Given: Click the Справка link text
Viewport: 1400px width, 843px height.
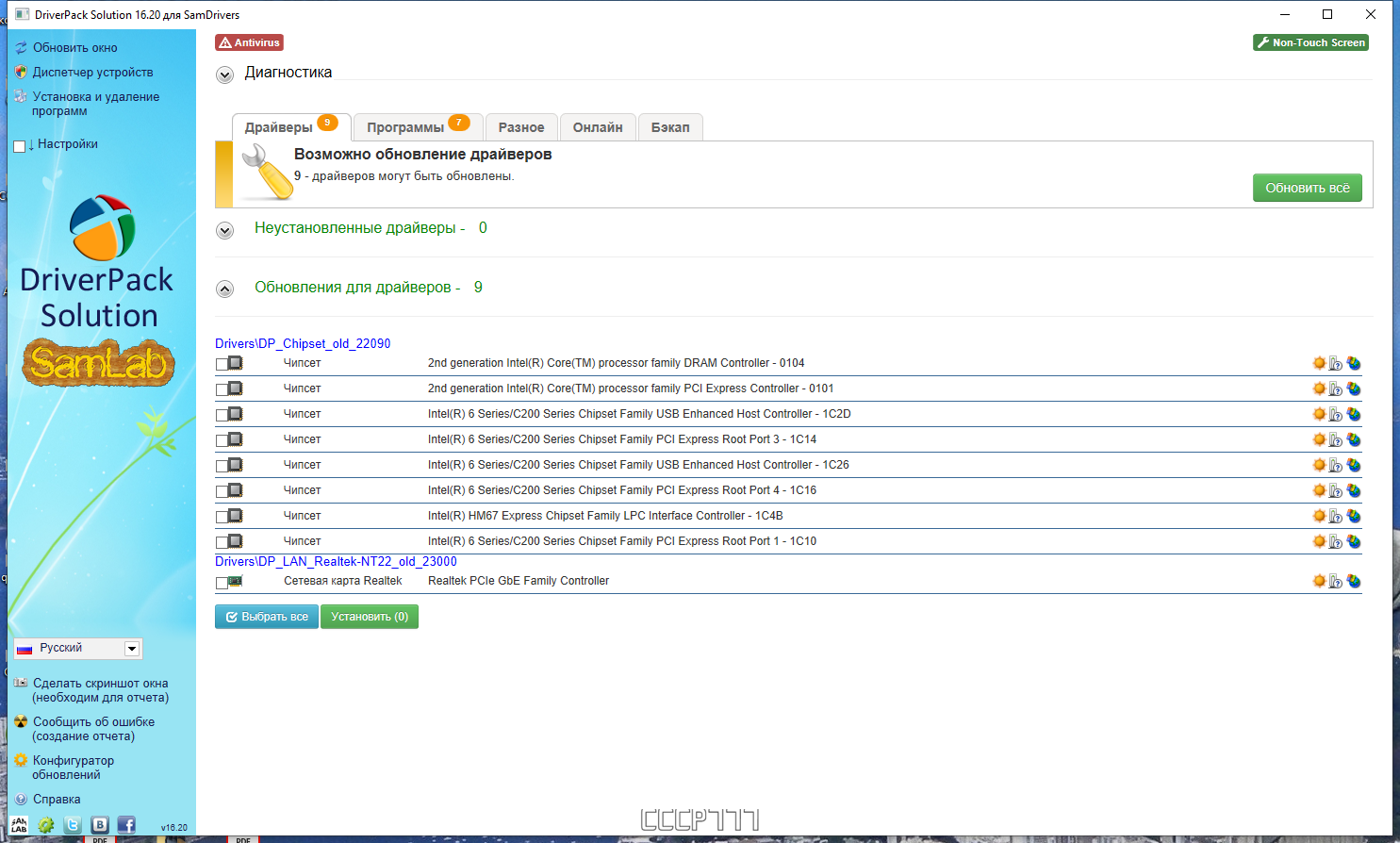Looking at the screenshot, I should coord(57,799).
